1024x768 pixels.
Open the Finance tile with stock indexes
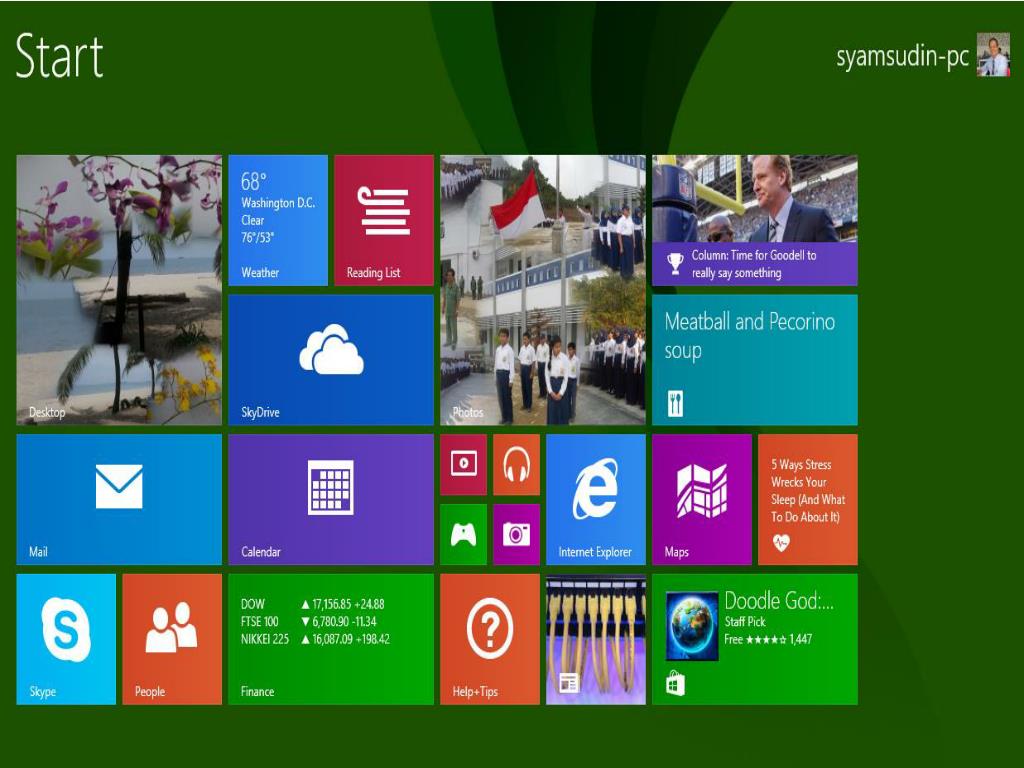331,639
